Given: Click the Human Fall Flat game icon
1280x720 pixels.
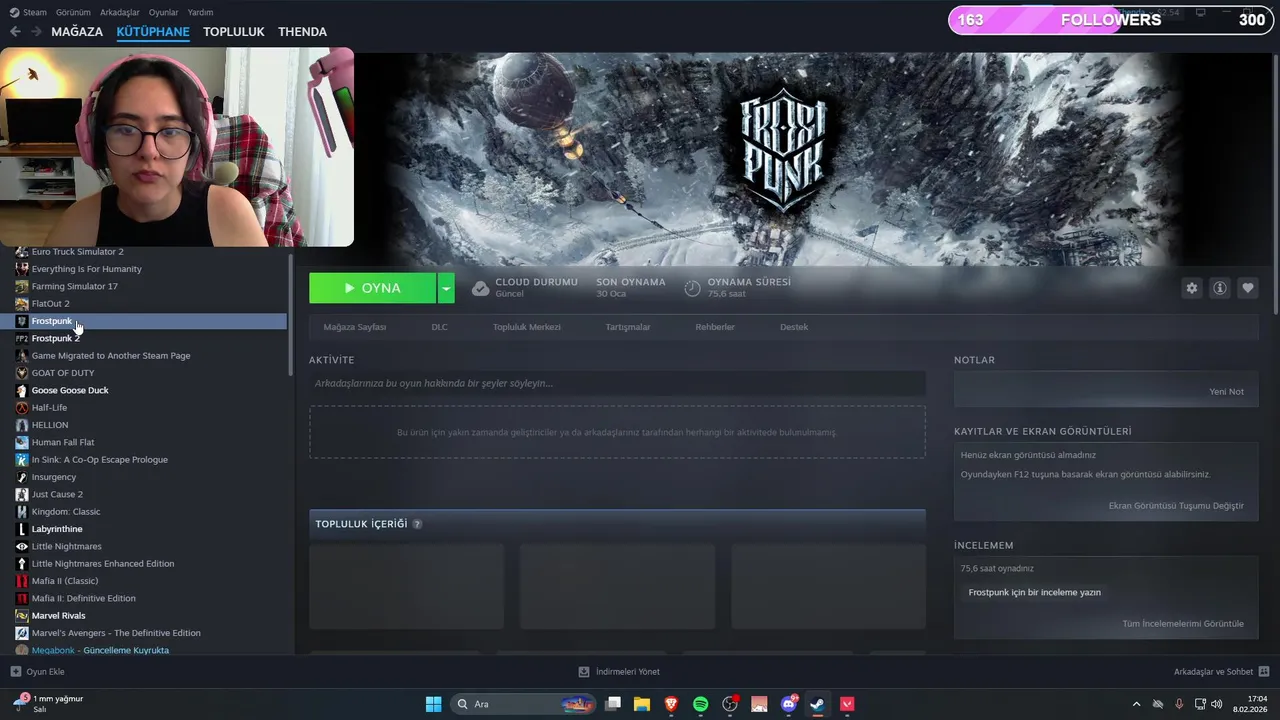Looking at the screenshot, I should pos(22,442).
